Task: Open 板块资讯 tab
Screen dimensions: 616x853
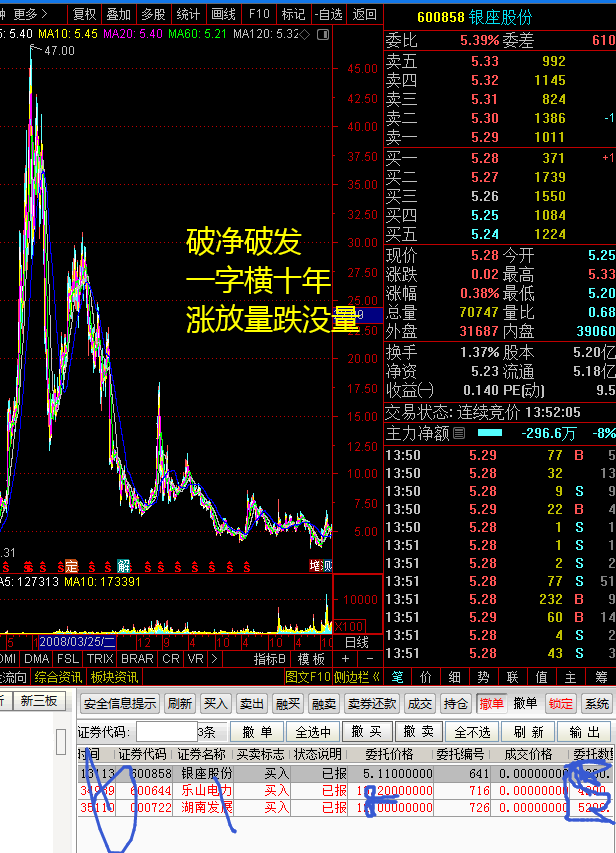Action: [114, 677]
